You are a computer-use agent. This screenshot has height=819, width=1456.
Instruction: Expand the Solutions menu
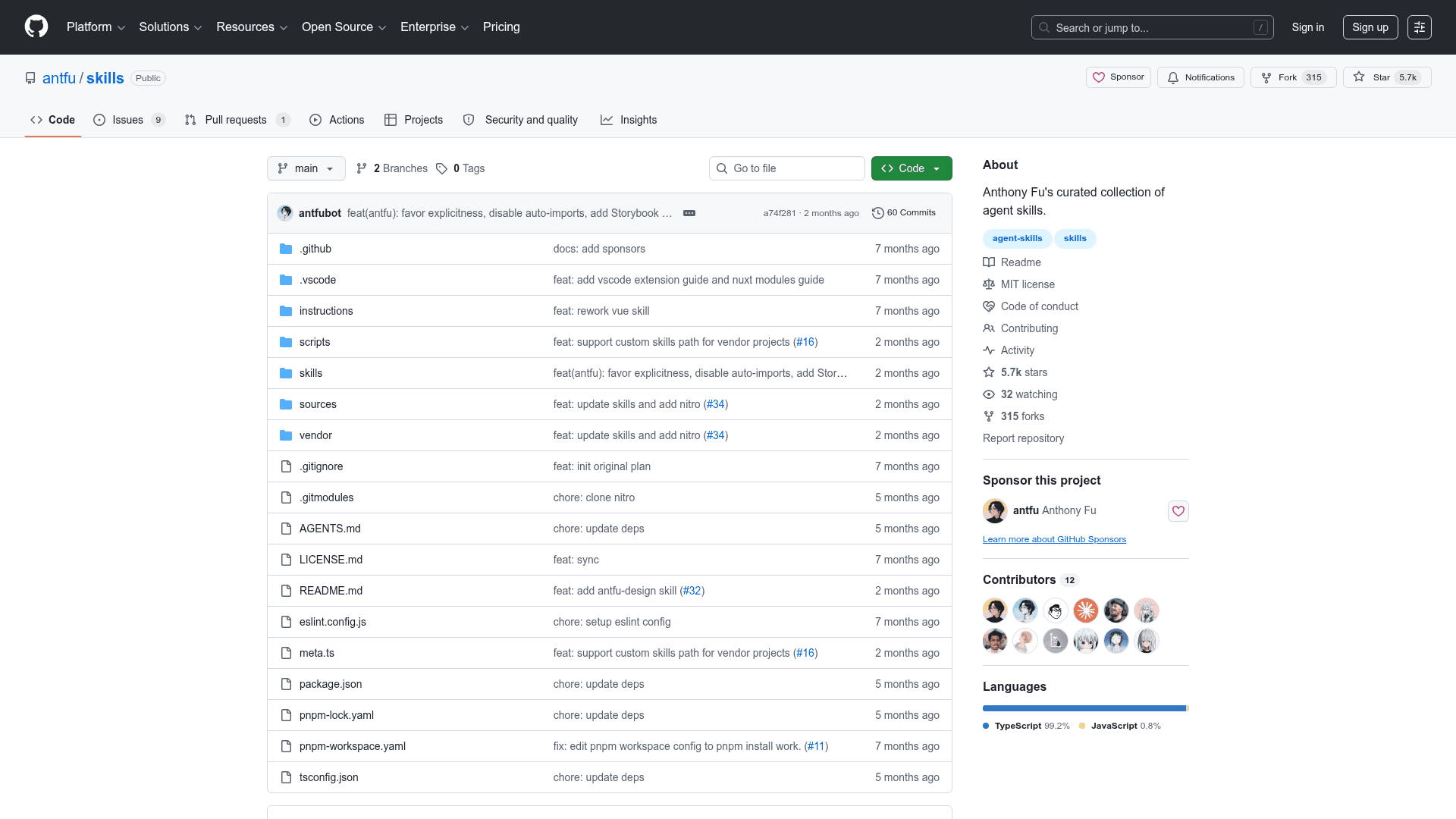click(x=171, y=27)
